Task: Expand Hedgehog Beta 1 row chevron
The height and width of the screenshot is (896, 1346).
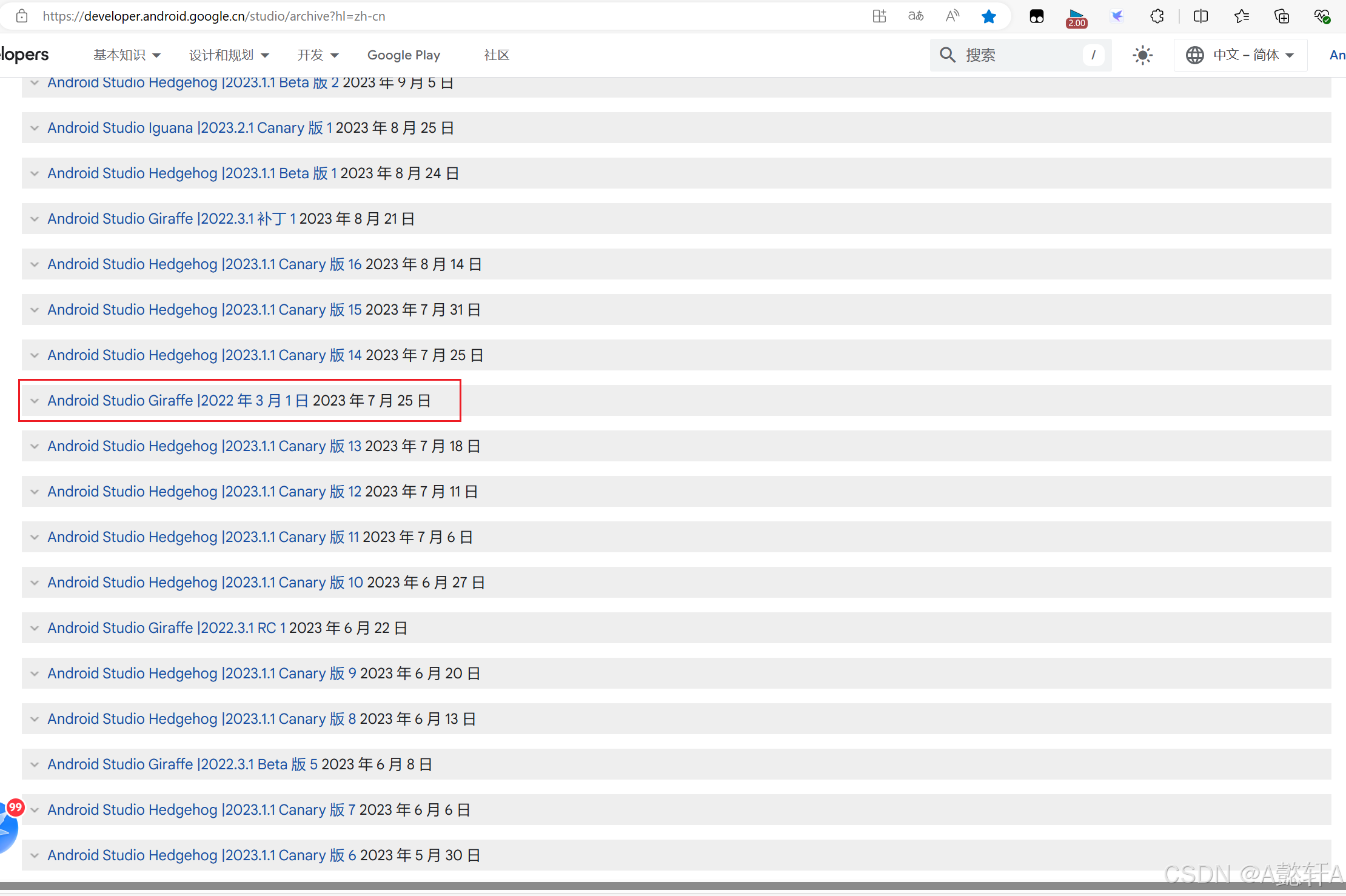Action: [x=35, y=173]
